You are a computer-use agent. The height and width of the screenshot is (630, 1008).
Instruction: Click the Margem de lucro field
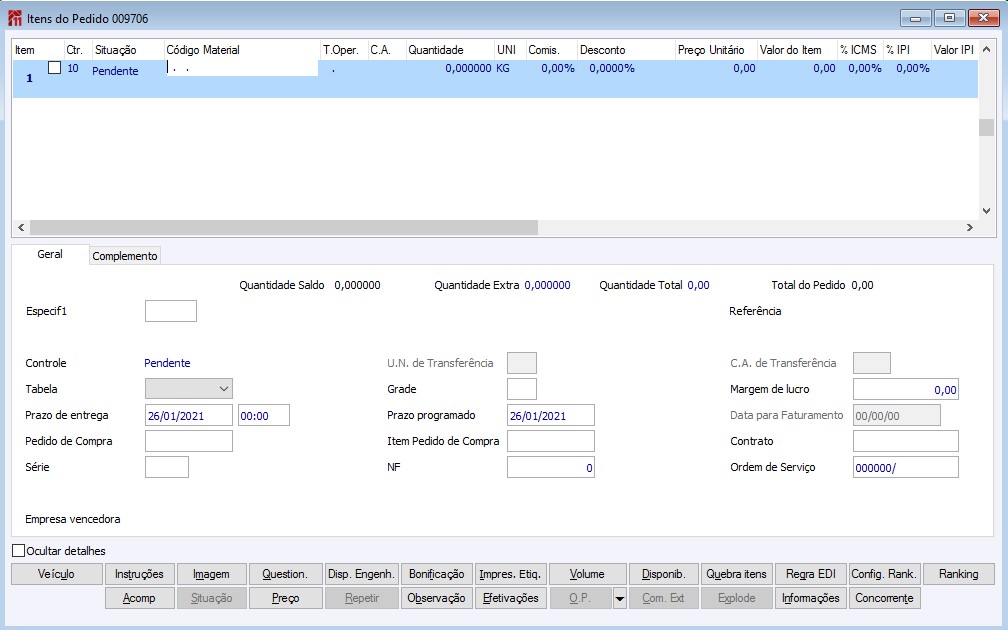coord(906,389)
